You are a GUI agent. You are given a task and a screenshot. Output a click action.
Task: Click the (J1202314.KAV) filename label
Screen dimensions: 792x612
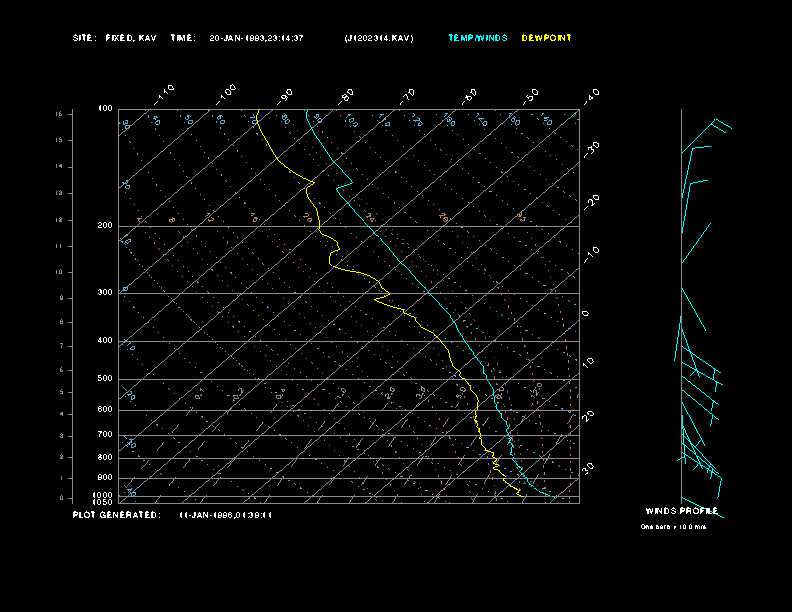[x=378, y=38]
